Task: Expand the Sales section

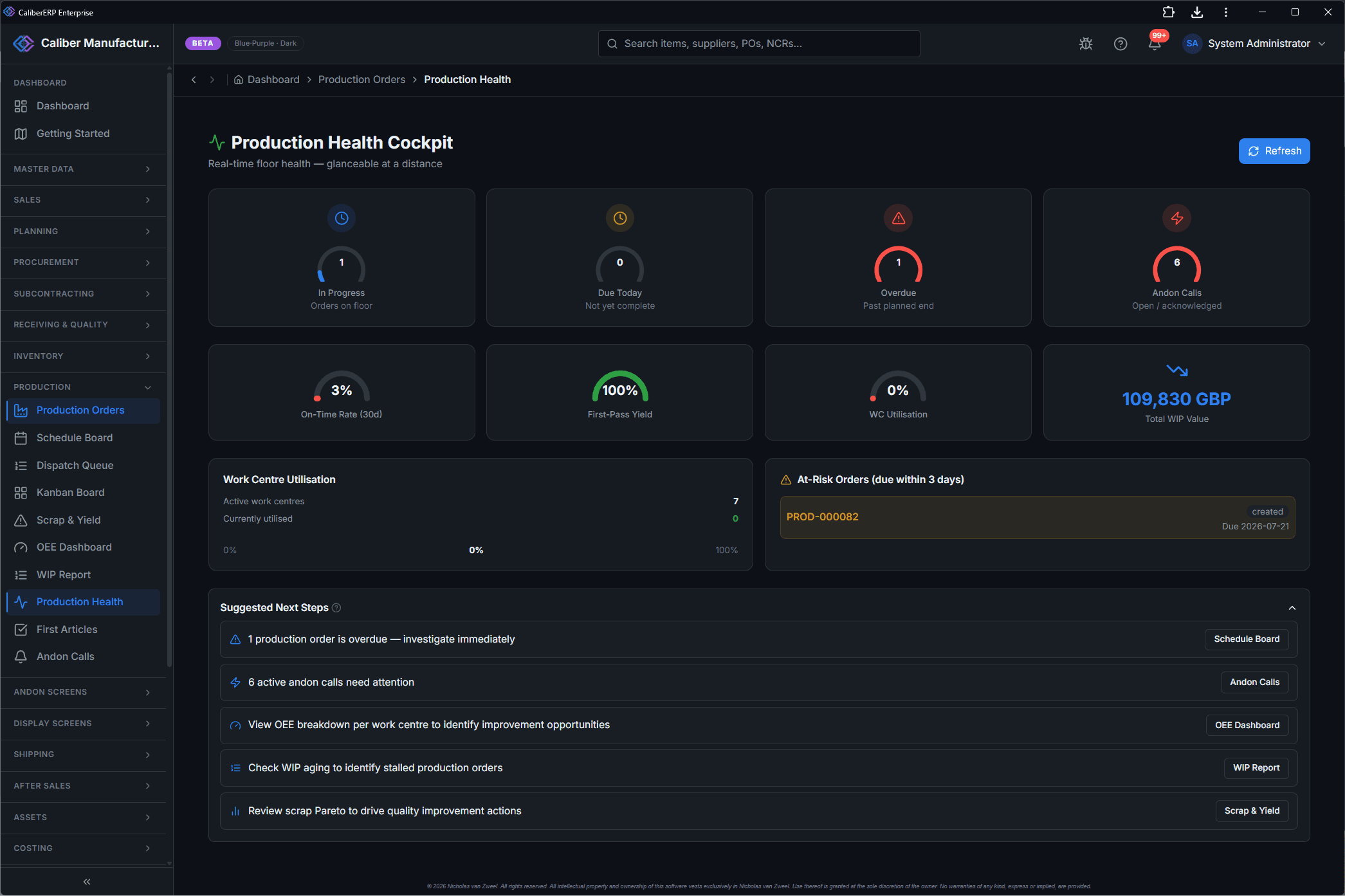Action: (82, 200)
